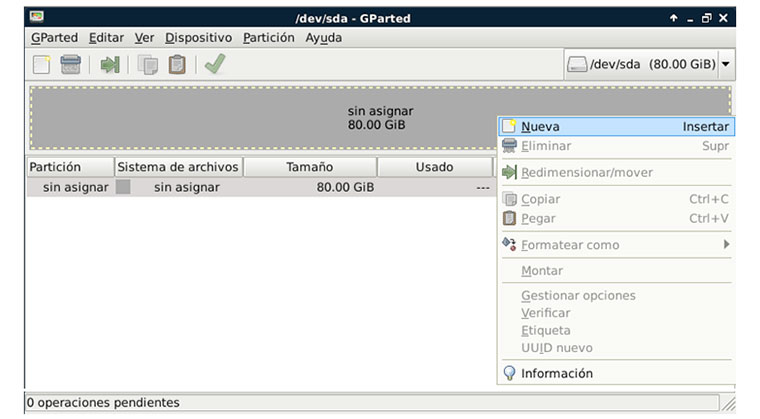Click the 'sin asignar' file system cell

[x=187, y=187]
